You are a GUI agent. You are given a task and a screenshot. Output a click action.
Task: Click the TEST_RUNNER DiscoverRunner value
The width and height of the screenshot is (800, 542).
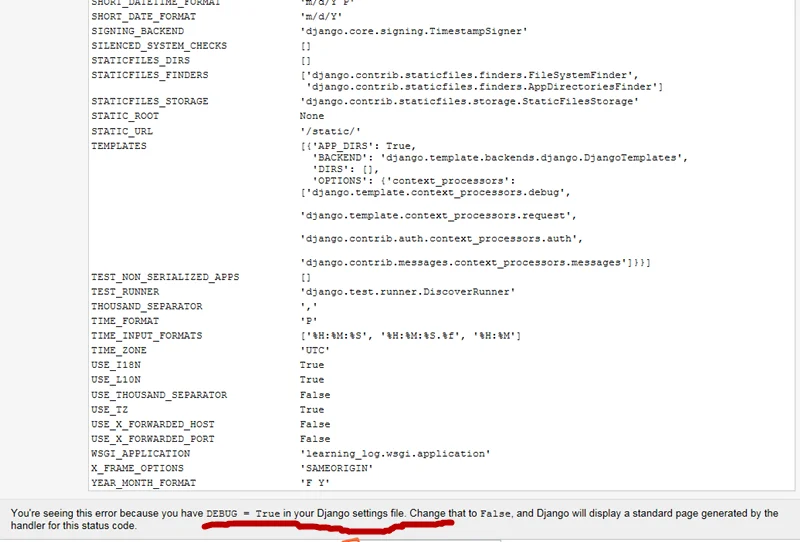click(x=407, y=291)
